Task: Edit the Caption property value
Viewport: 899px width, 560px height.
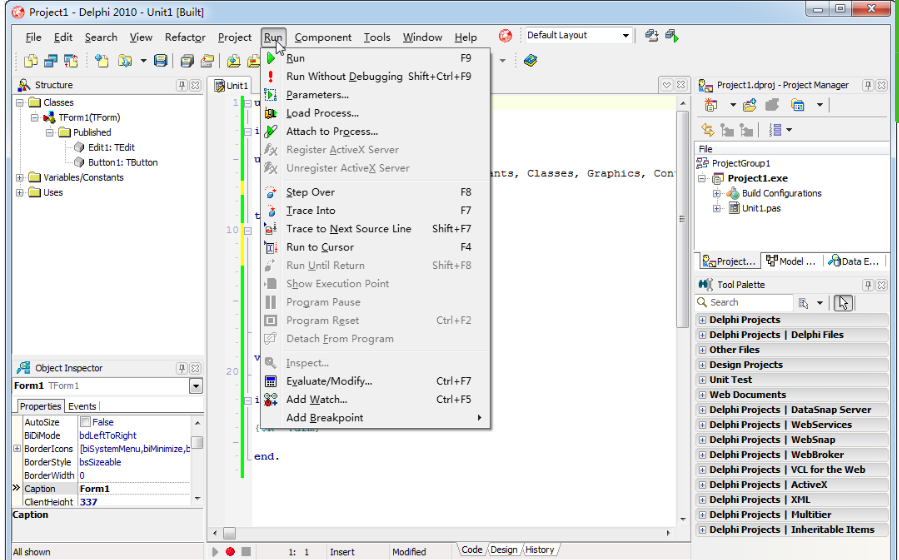Action: [x=134, y=489]
